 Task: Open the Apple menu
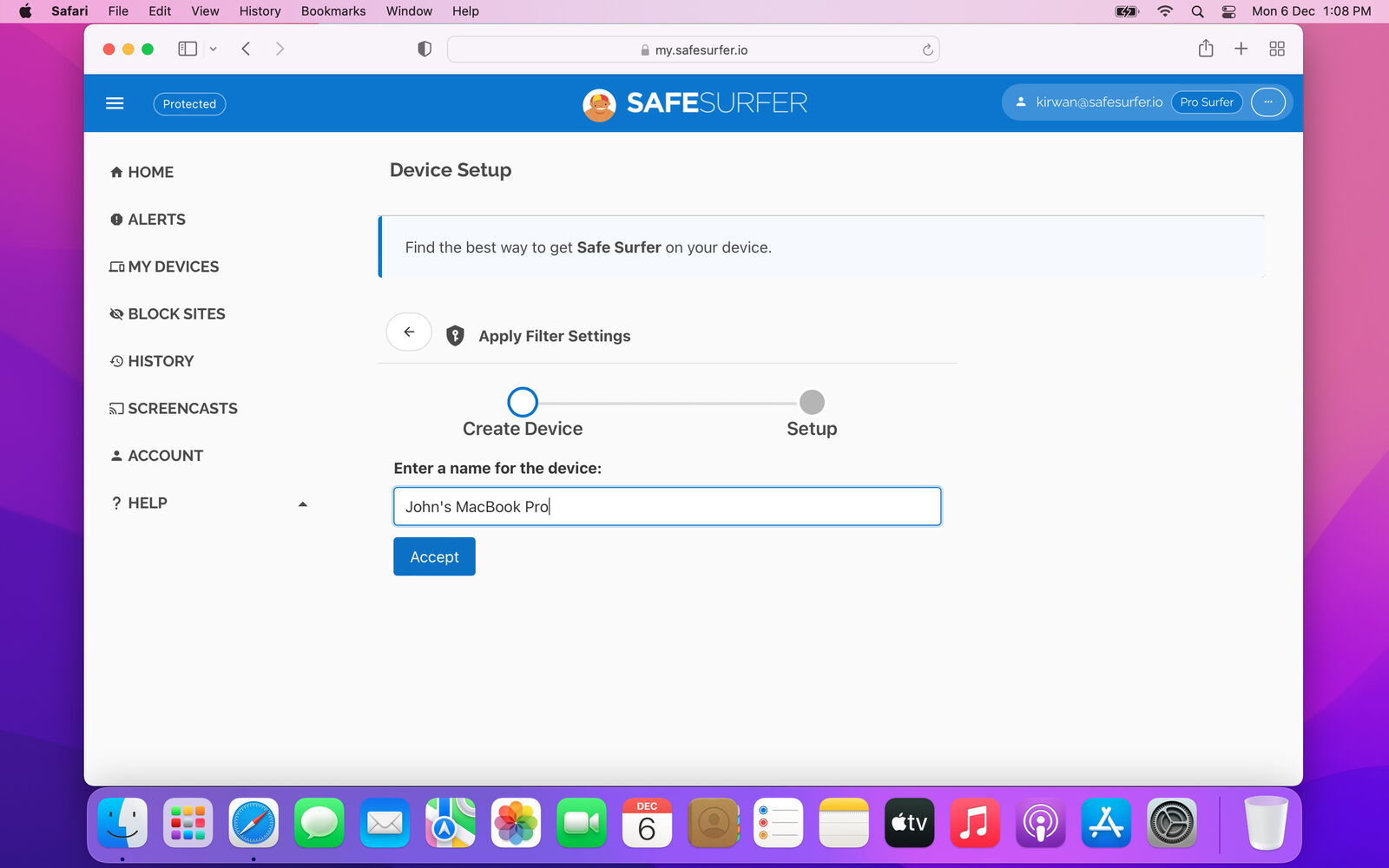[25, 11]
